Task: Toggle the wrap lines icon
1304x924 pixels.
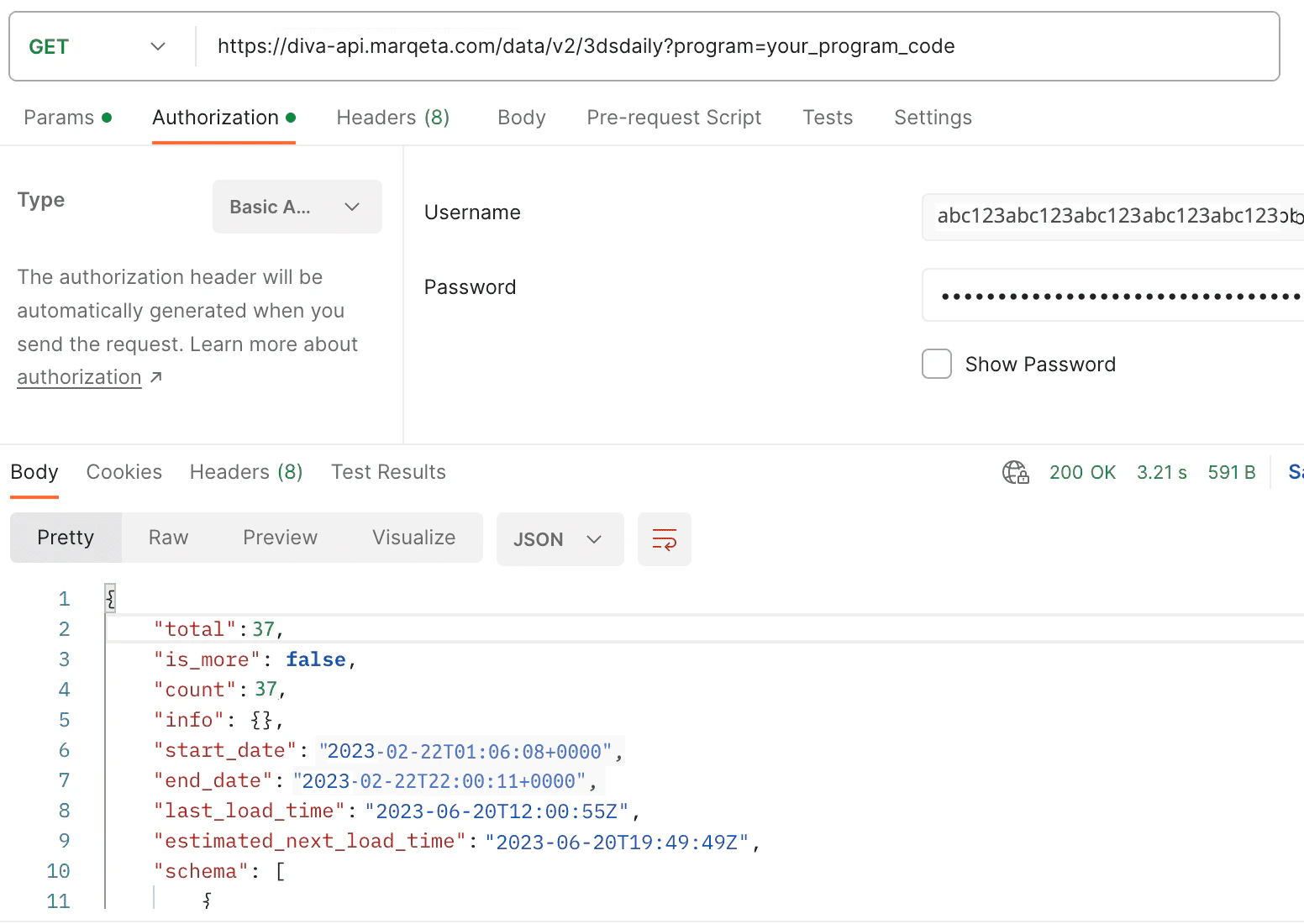Action: 665,539
